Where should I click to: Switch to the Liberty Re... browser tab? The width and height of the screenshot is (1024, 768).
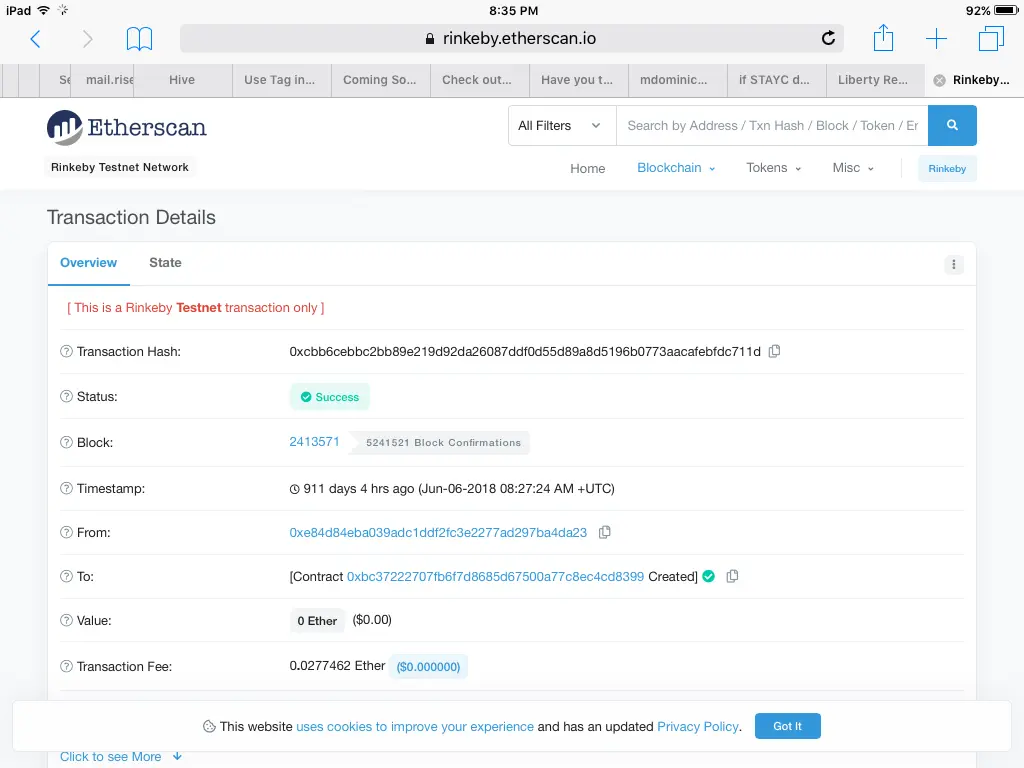875,80
